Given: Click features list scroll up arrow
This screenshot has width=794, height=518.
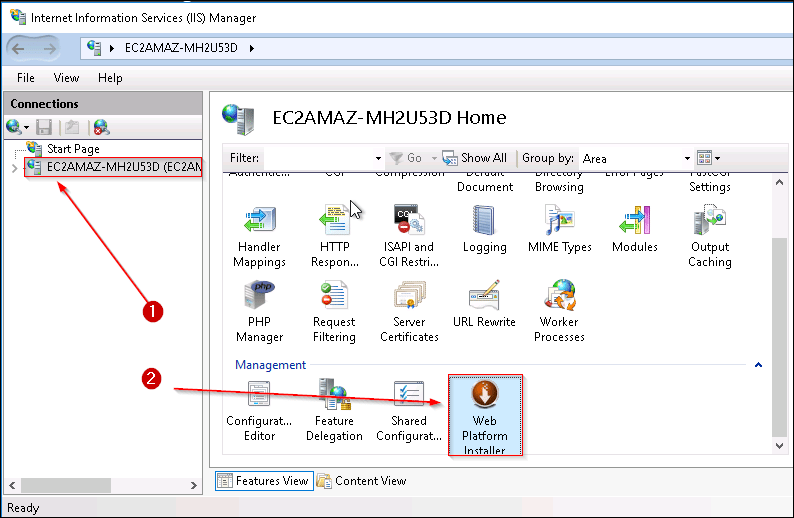Looking at the screenshot, I should [779, 182].
